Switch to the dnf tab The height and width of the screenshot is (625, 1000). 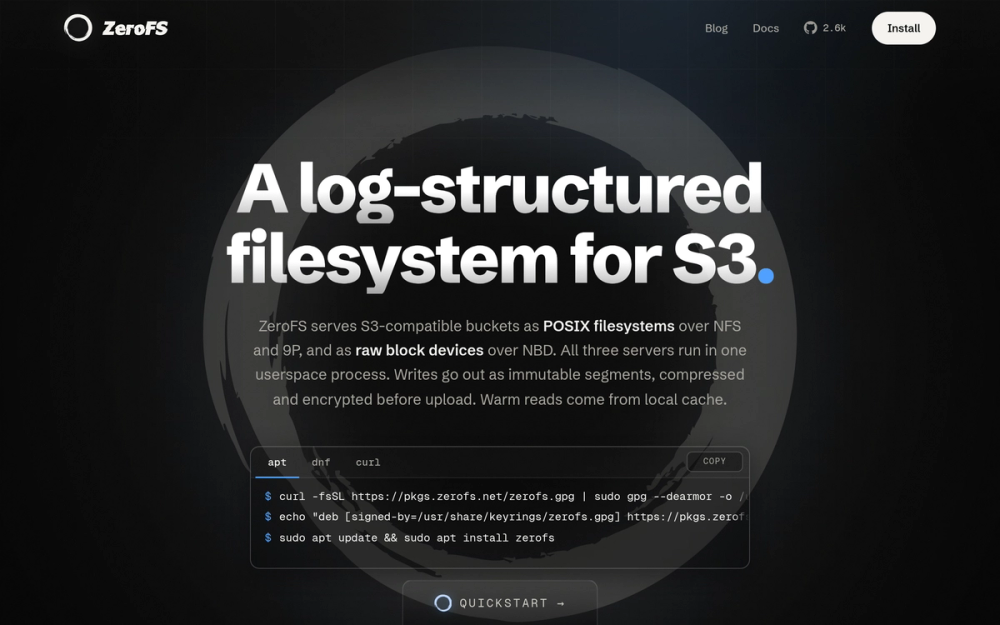[321, 462]
